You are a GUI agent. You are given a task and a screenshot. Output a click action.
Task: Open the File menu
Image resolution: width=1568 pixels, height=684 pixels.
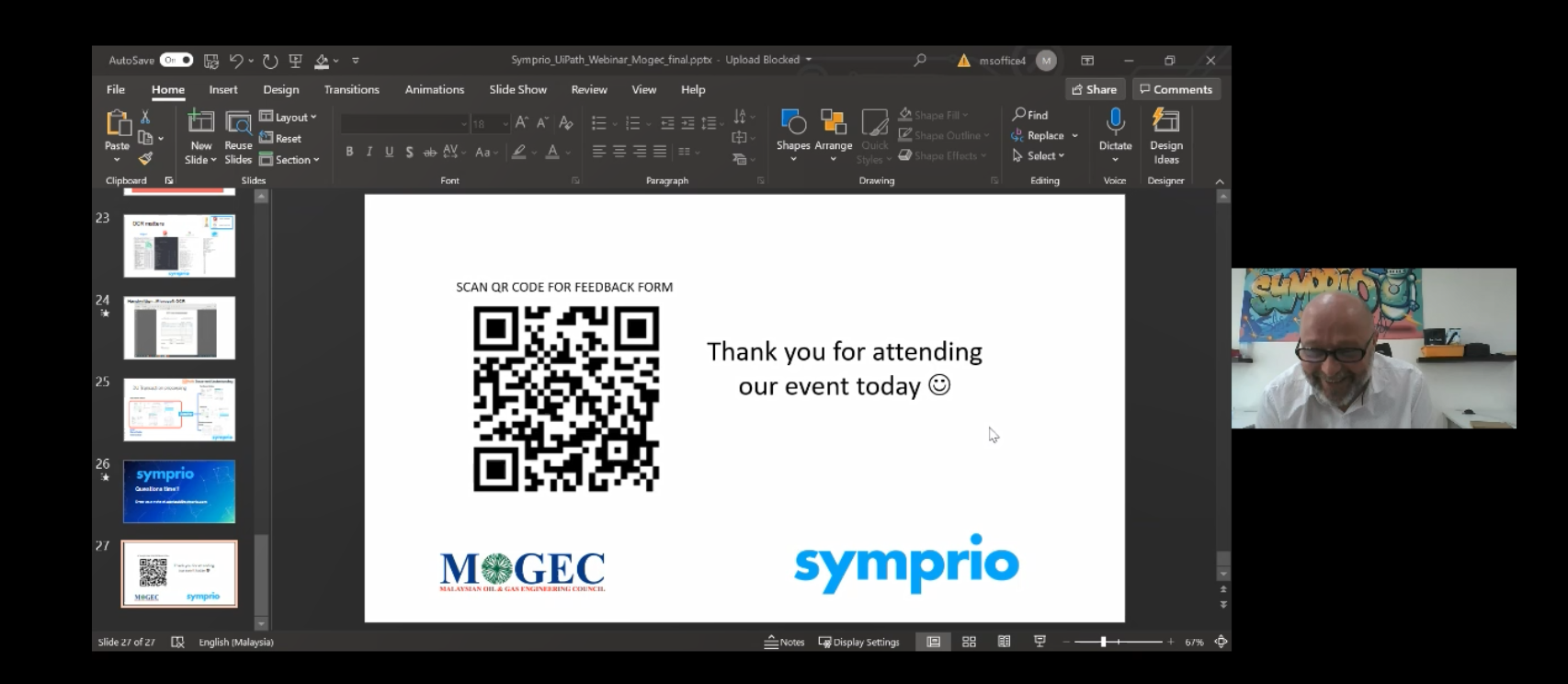[x=116, y=89]
